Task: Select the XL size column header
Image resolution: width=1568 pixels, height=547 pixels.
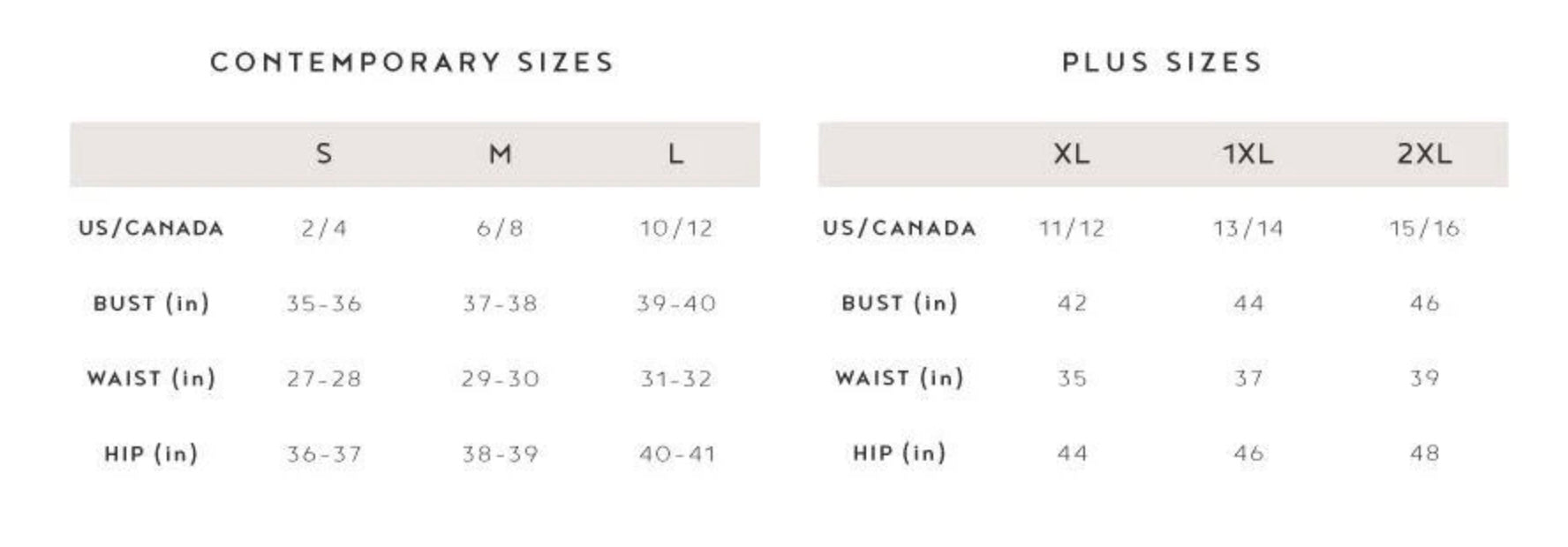Action: (x=1071, y=154)
